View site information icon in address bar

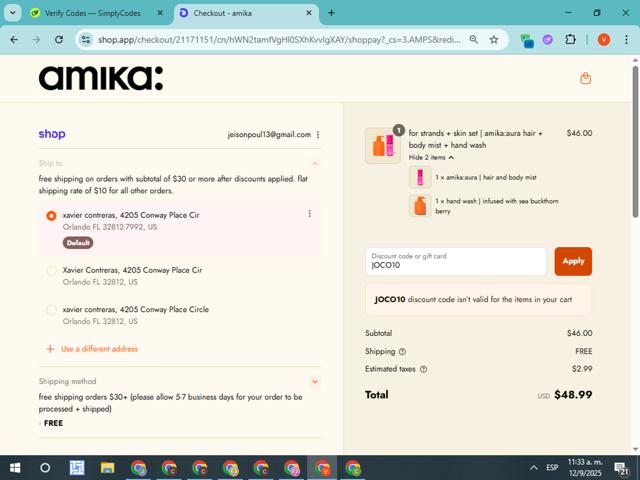(86, 40)
